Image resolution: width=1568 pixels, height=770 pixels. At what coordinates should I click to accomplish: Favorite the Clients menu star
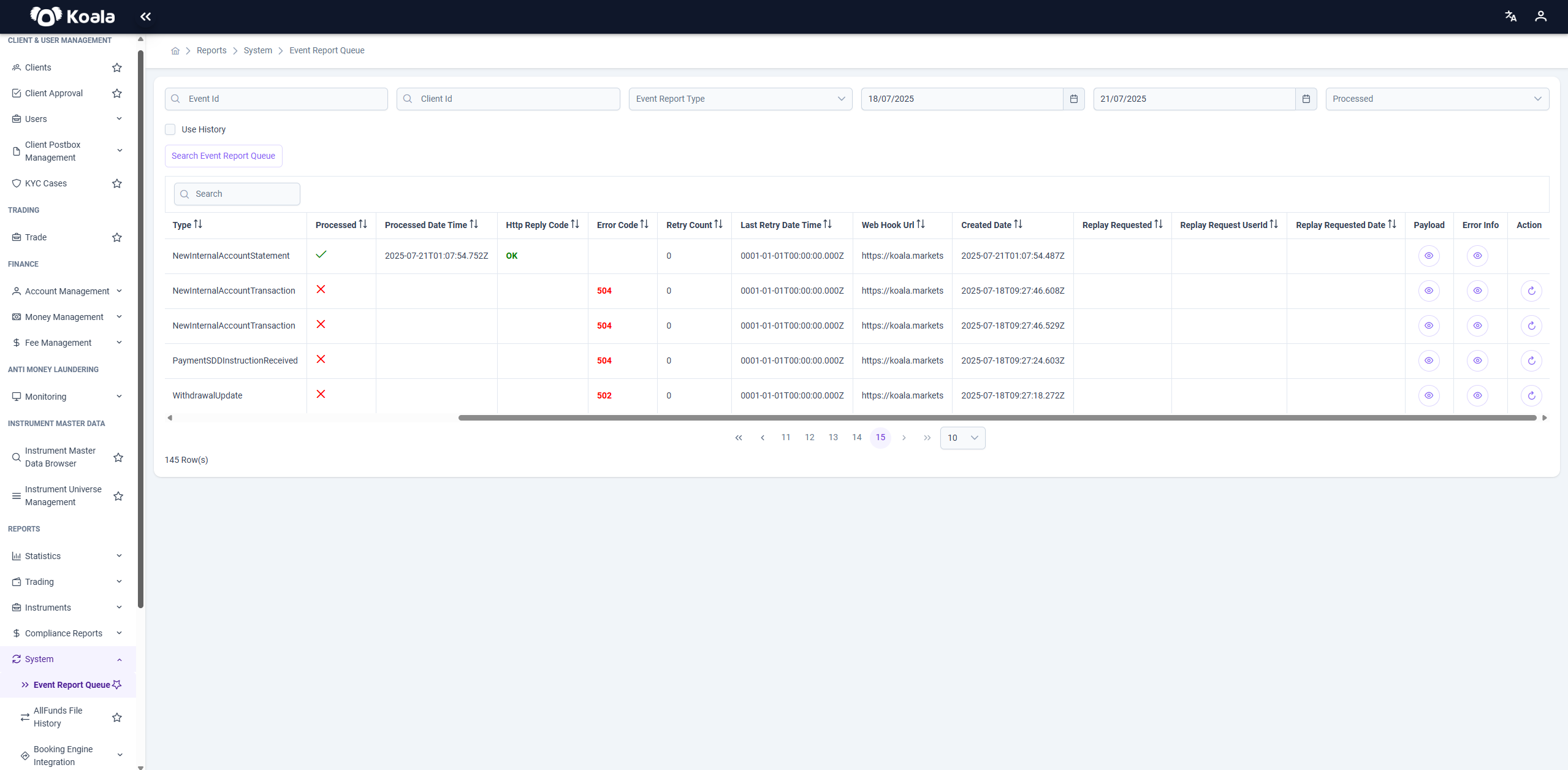117,67
